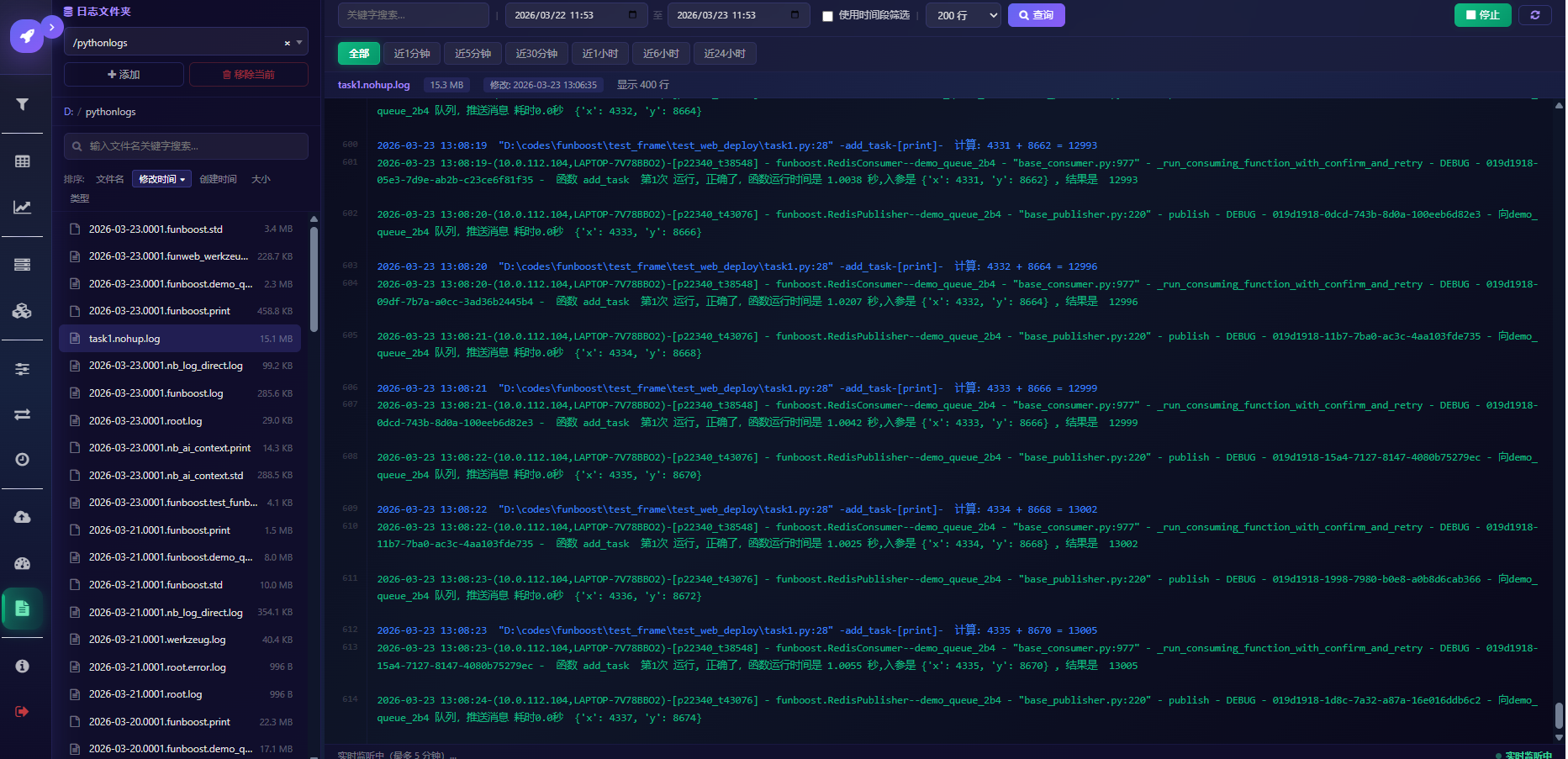Select the green log file sidebar icon
Viewport: 1568px width, 759px height.
(23, 609)
